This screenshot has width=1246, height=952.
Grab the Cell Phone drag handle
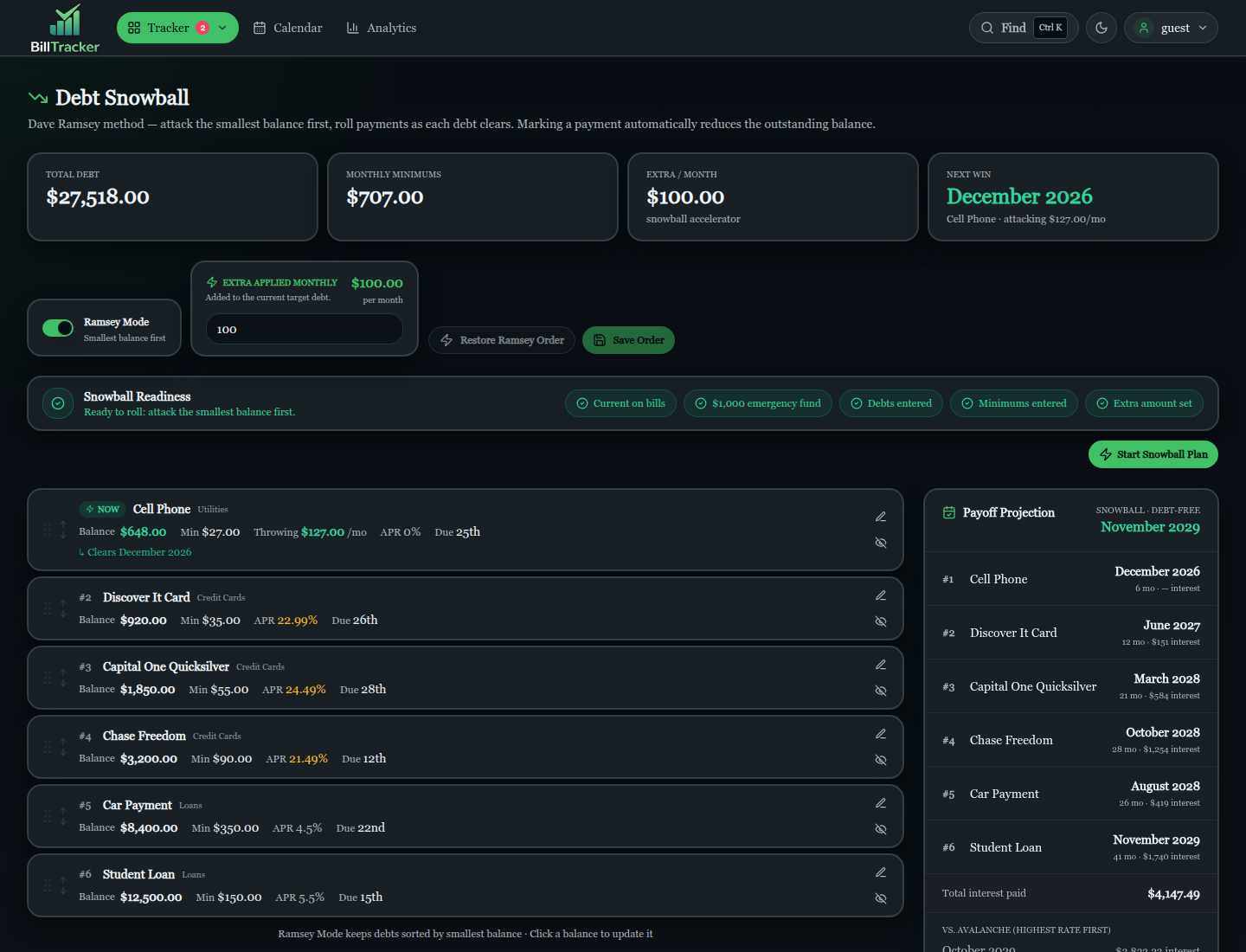pyautogui.click(x=48, y=530)
